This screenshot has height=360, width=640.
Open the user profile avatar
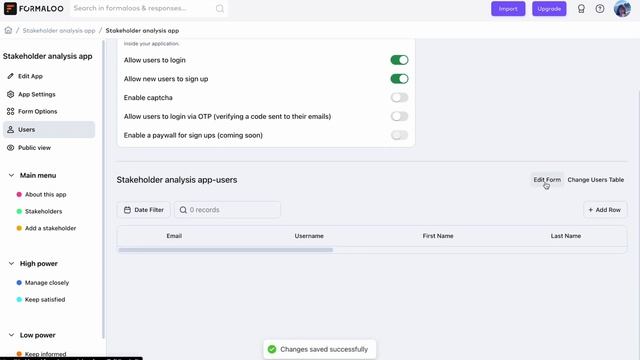coord(622,9)
